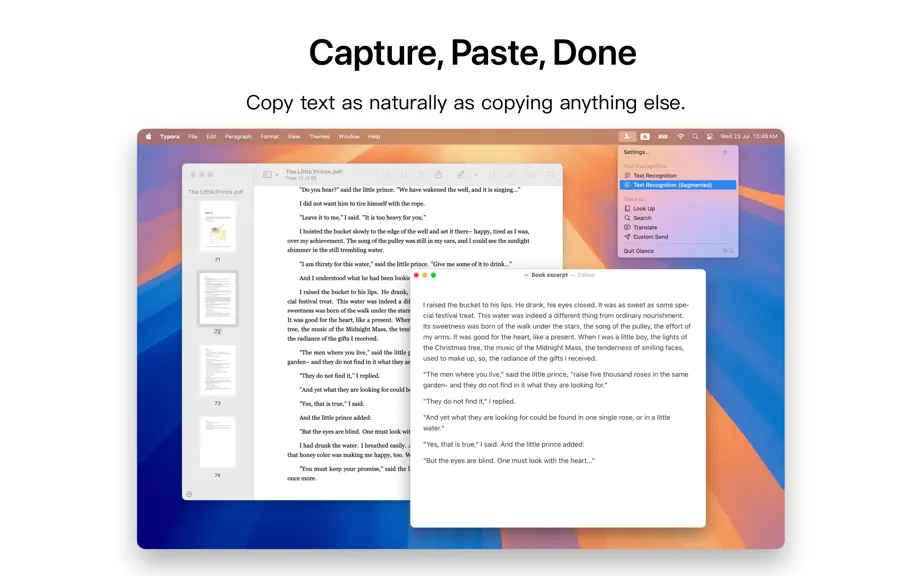Click the small circular button at the sidebar bottom
This screenshot has height=576, width=922.
[189, 494]
